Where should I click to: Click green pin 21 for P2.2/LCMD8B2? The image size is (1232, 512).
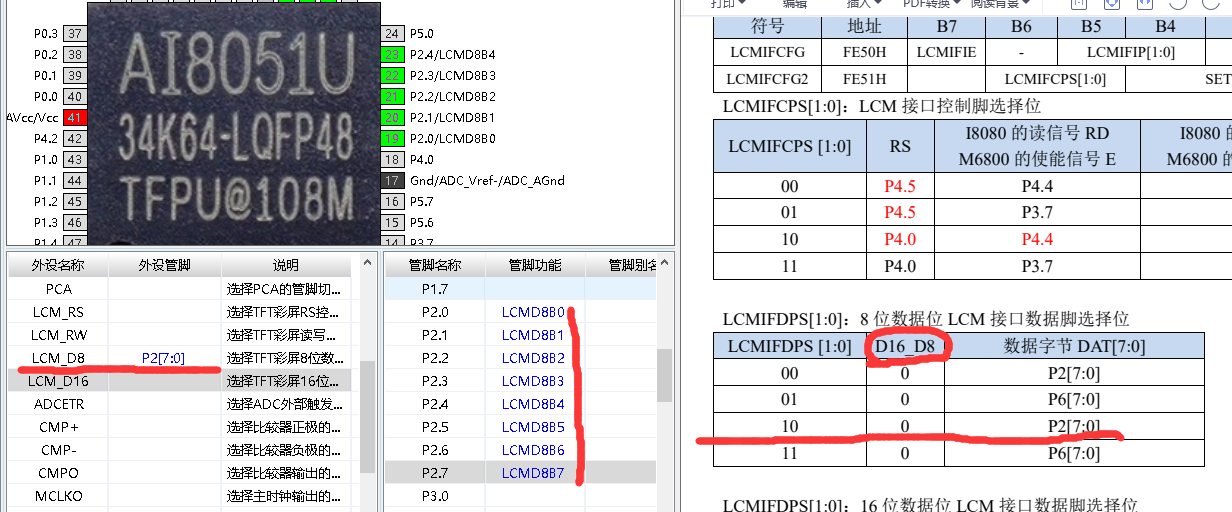click(392, 96)
